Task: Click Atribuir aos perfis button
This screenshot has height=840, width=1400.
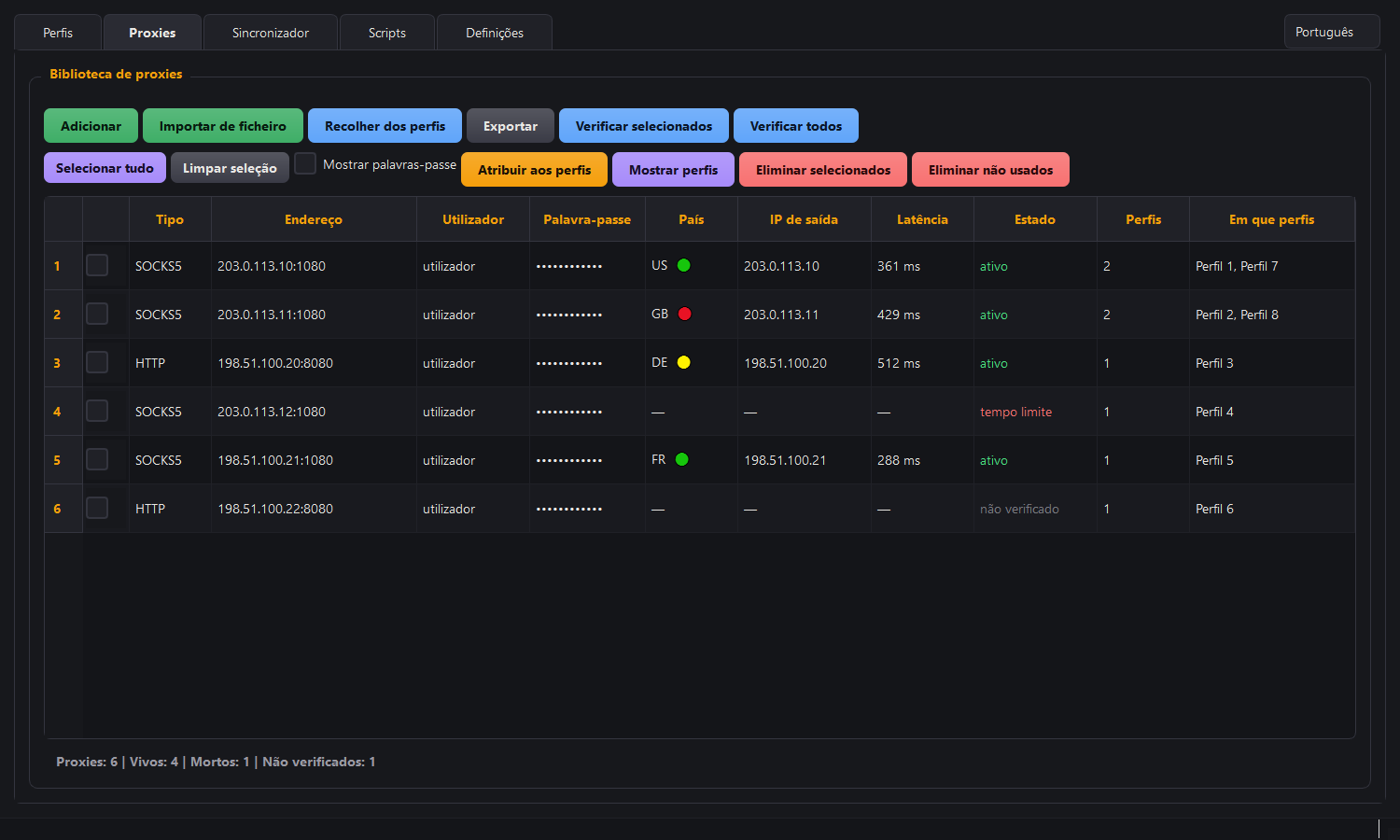Action: 534,170
